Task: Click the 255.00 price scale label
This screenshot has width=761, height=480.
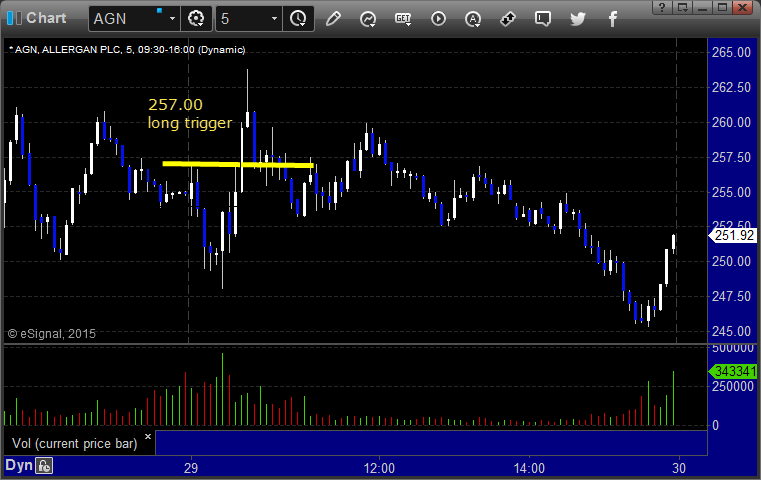Action: click(731, 192)
